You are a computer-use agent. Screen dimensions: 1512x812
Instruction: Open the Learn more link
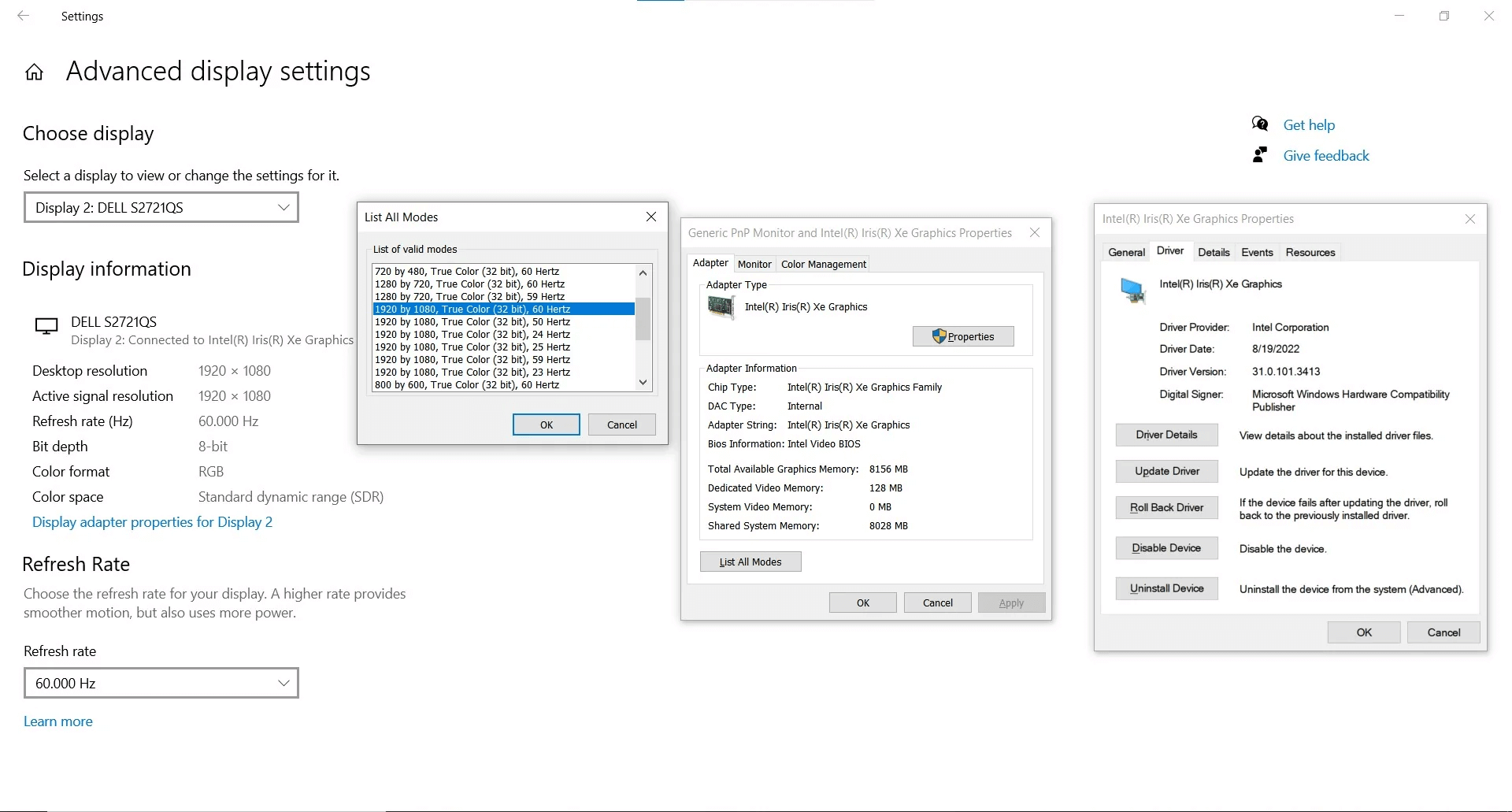[58, 721]
